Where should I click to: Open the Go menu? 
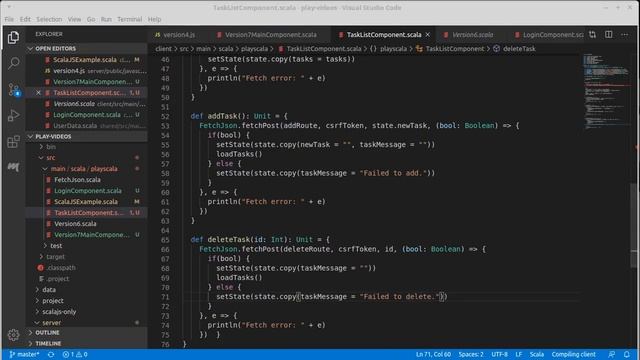(x=91, y=19)
